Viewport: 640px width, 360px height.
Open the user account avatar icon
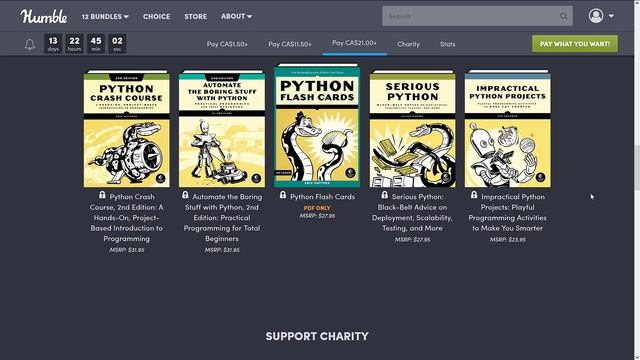point(596,16)
